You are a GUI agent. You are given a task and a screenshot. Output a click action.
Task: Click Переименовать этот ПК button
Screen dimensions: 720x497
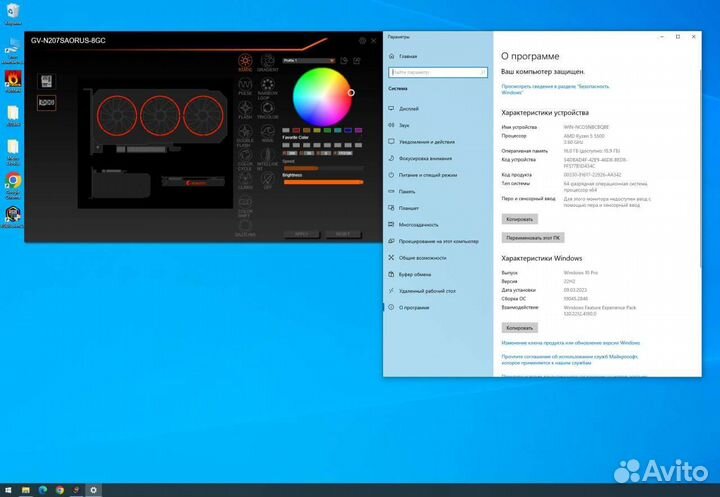tap(533, 237)
